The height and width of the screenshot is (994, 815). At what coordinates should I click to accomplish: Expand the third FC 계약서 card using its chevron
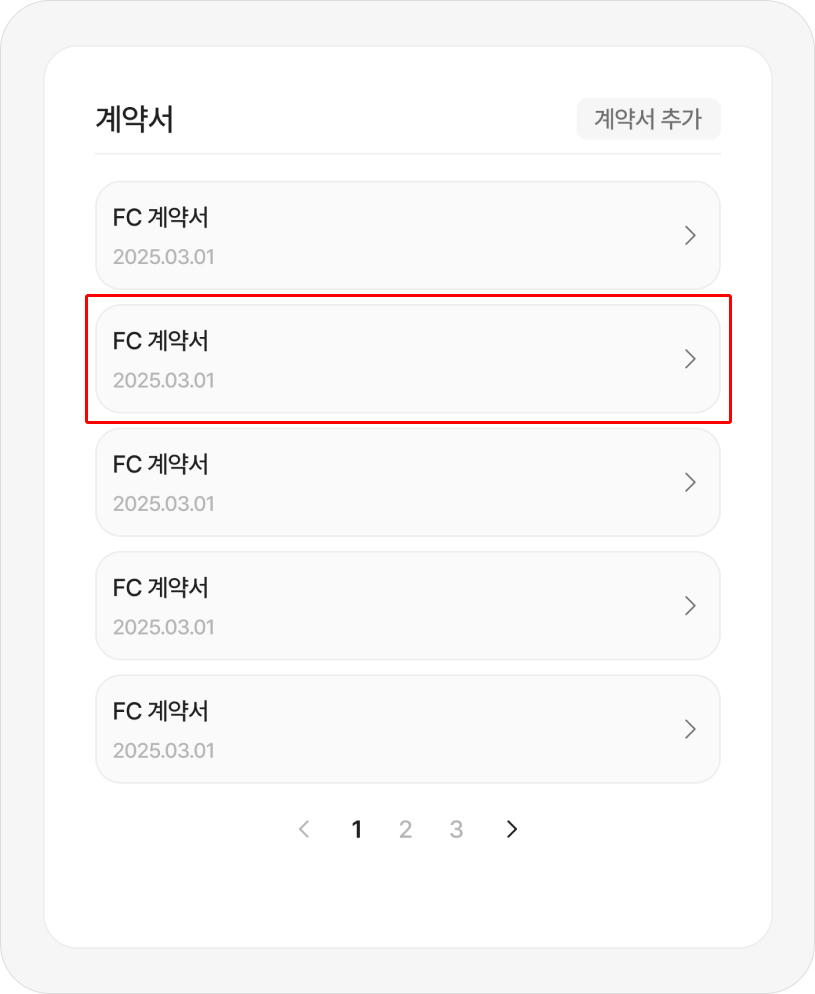coord(689,482)
